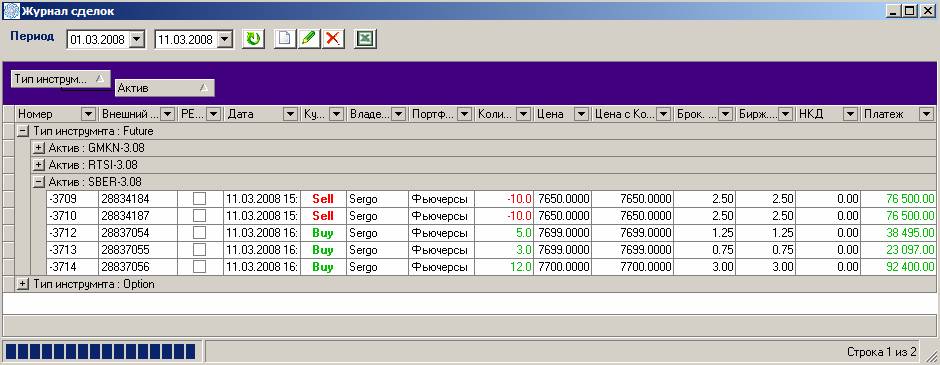This screenshot has width=940, height=365.
Task: Delete the deal with the red X icon
Action: [x=333, y=40]
